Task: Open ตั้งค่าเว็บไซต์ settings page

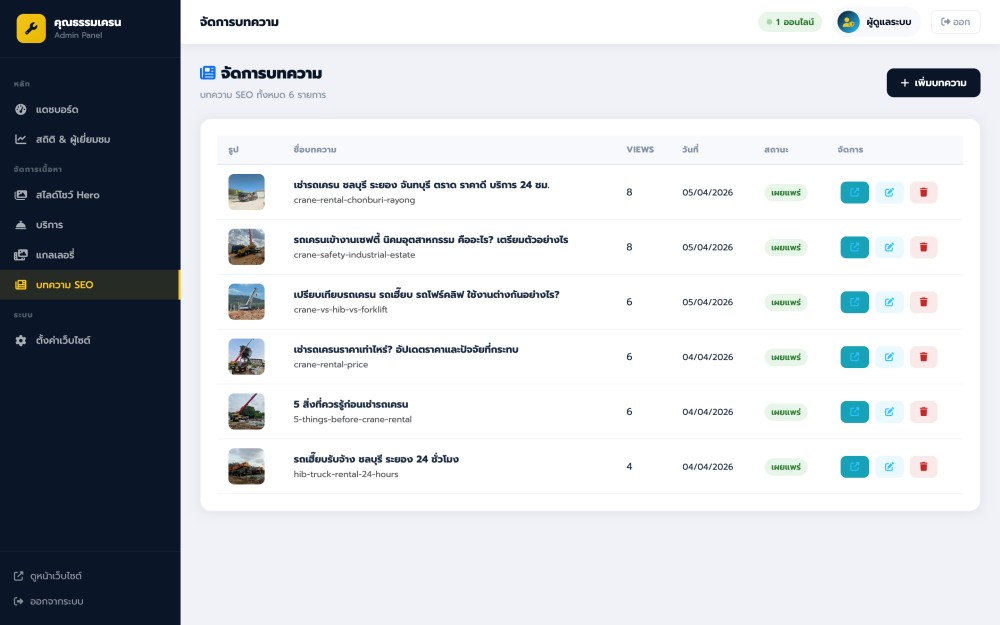Action: click(x=62, y=340)
